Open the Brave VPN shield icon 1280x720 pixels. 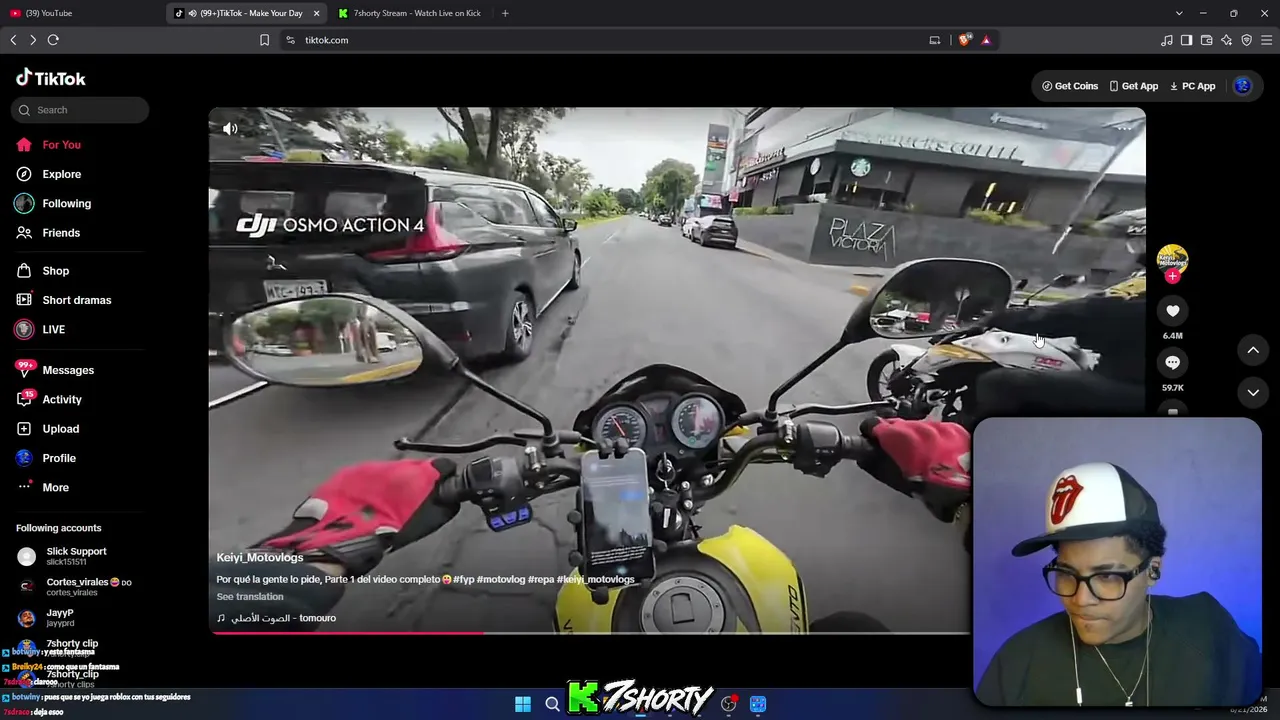coord(1246,40)
